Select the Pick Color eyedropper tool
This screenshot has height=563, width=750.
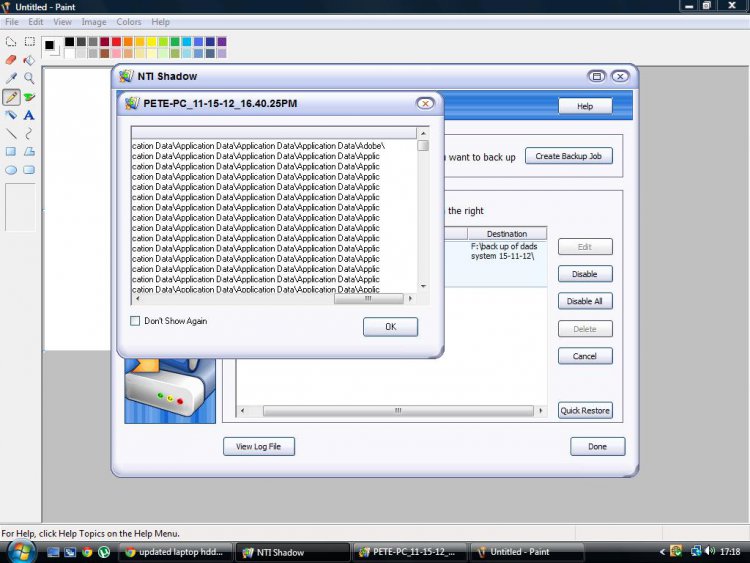point(11,78)
